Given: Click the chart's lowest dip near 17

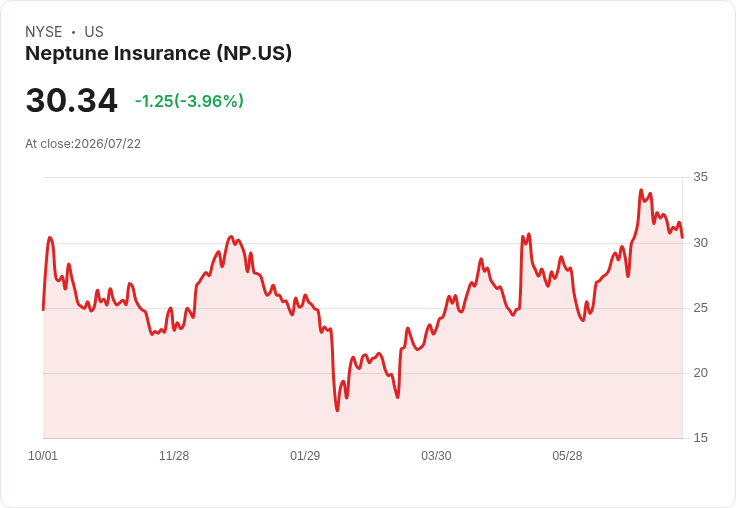Looking at the screenshot, I should (337, 410).
